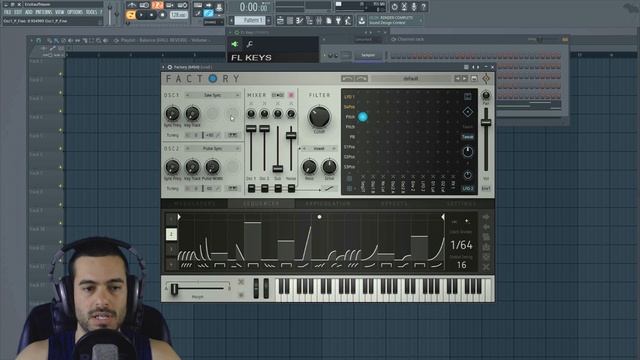Click the microphone icon at top right

pos(414,6)
